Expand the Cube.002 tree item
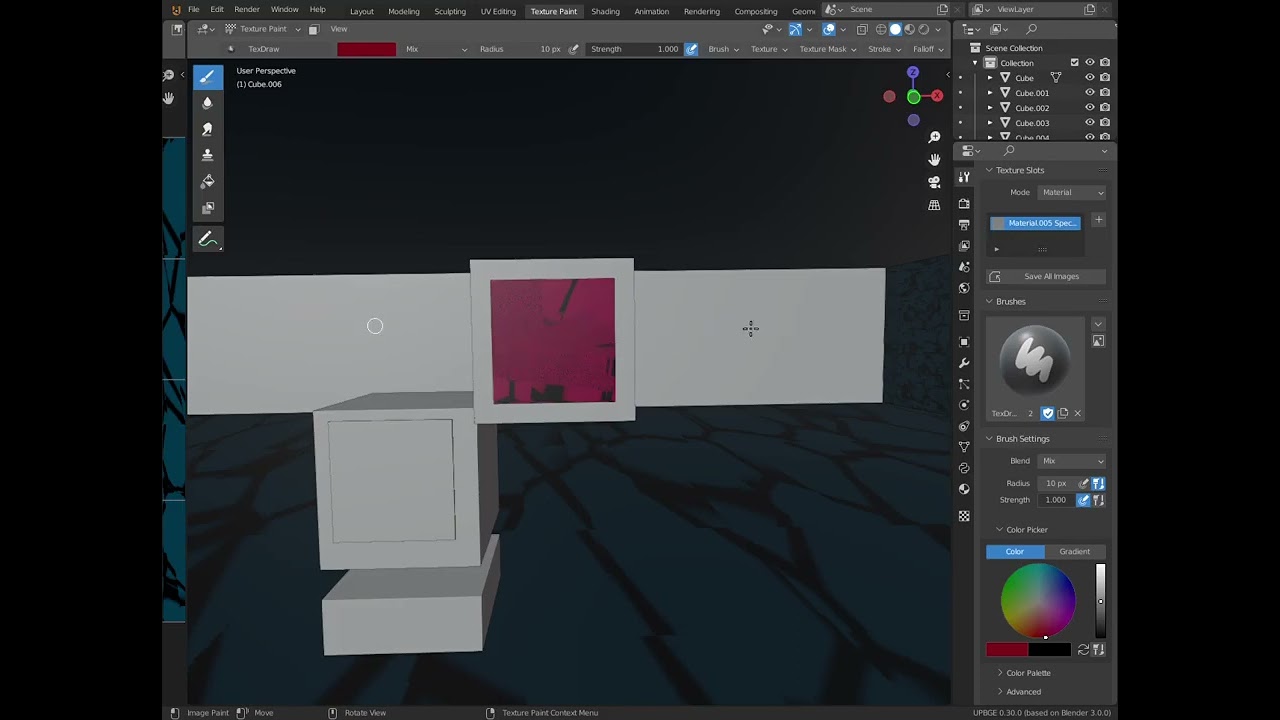Screen dimensions: 1280x720 point(990,108)
